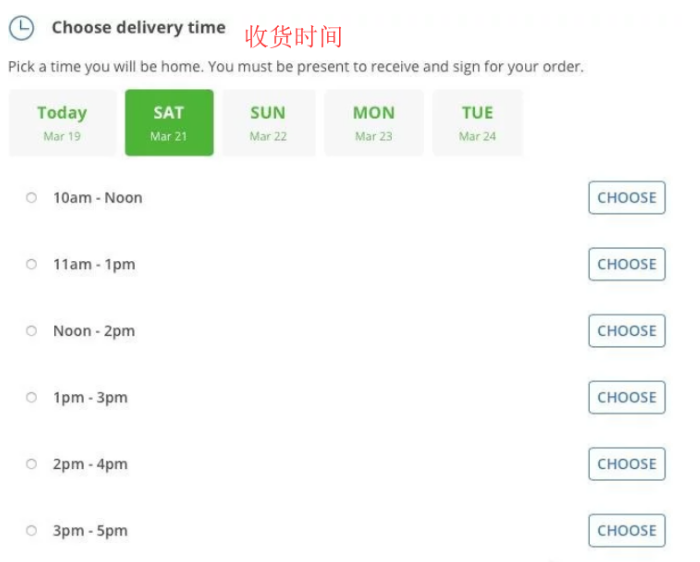This screenshot has height=562, width=700.
Task: Select the 10am - Noon radio button
Action: pyautogui.click(x=32, y=198)
